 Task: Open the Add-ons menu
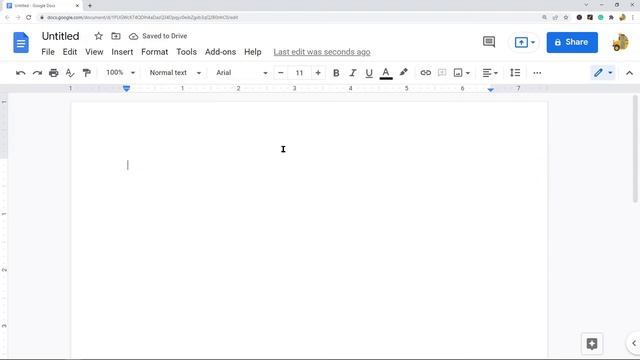220,52
